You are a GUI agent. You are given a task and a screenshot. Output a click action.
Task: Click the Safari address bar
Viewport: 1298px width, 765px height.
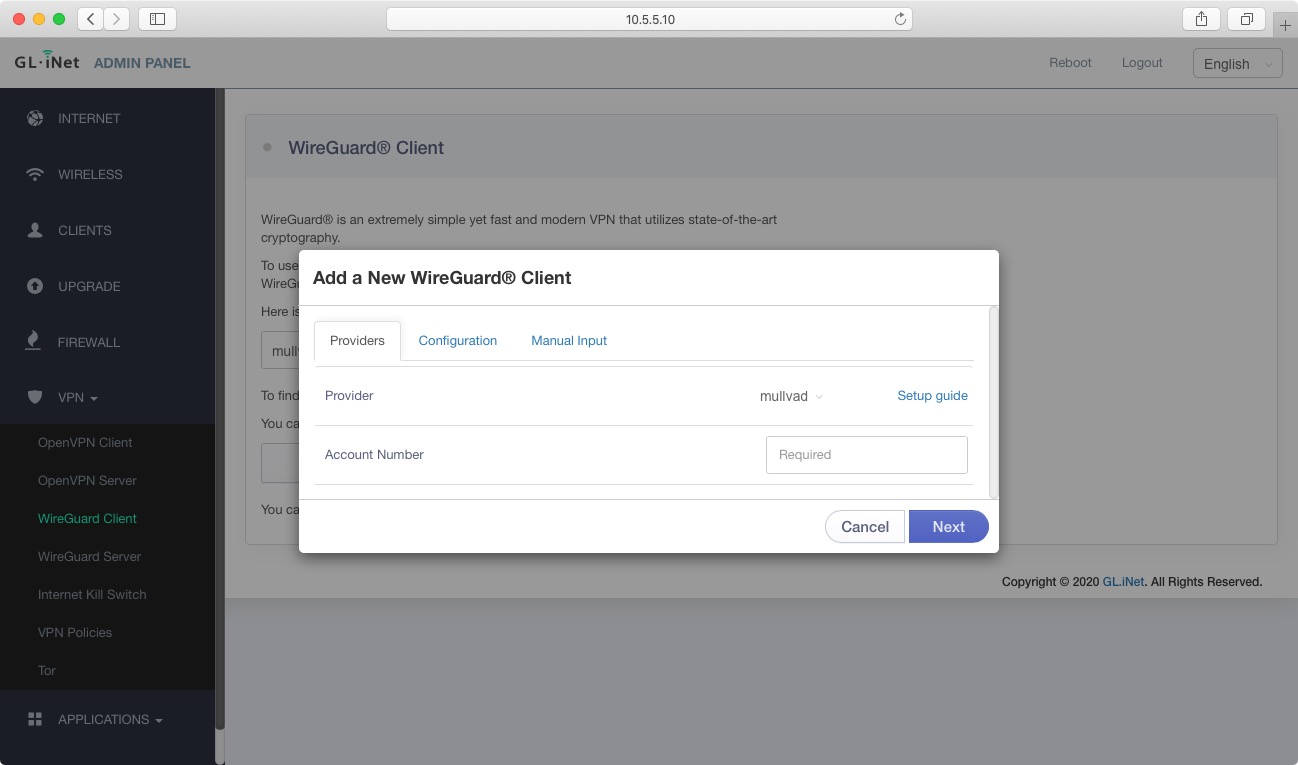click(x=649, y=19)
